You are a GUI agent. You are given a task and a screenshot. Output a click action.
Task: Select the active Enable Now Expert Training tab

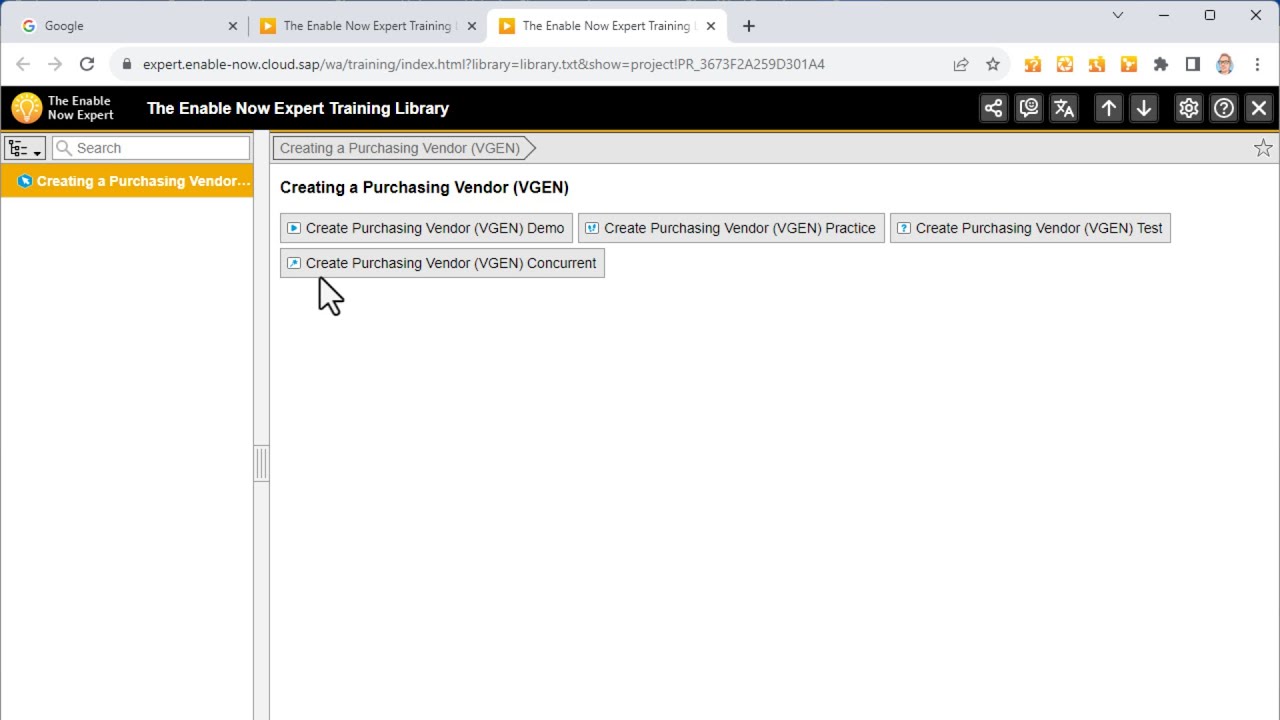606,26
